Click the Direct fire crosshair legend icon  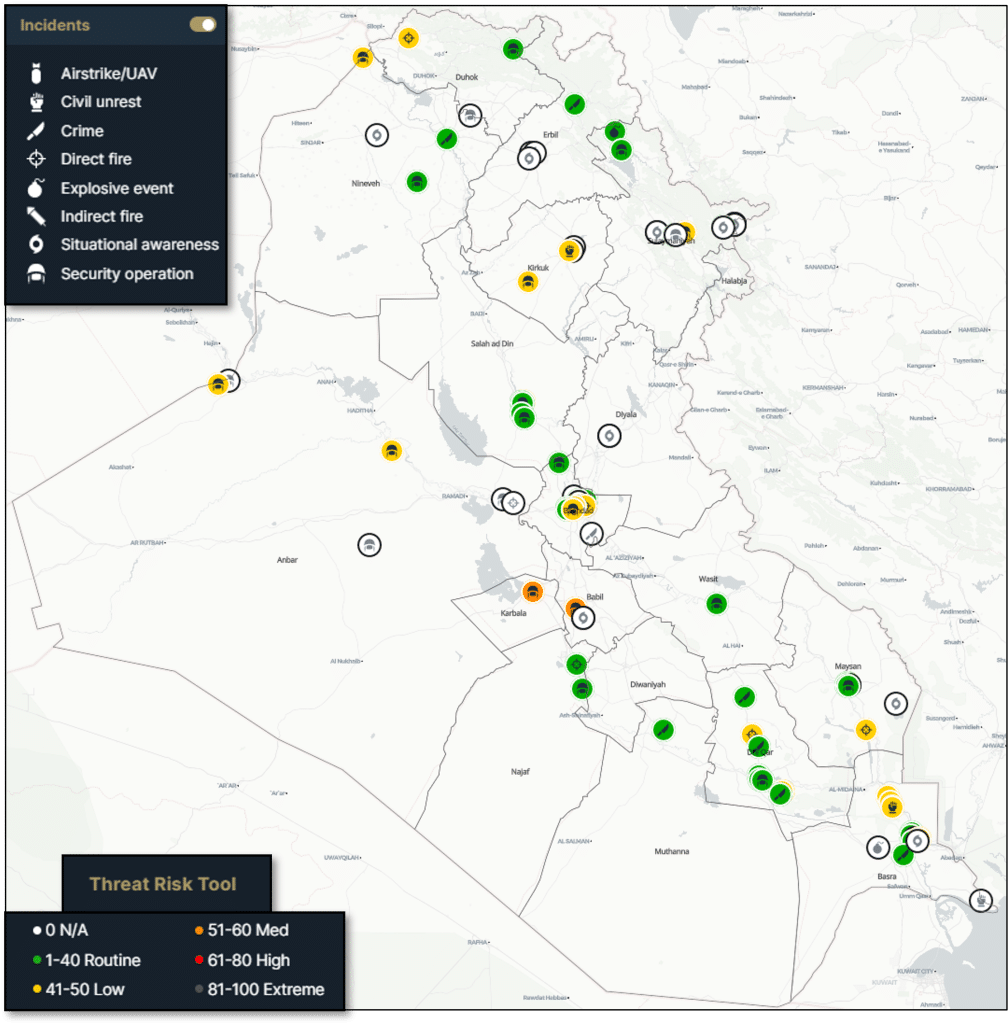click(x=37, y=159)
